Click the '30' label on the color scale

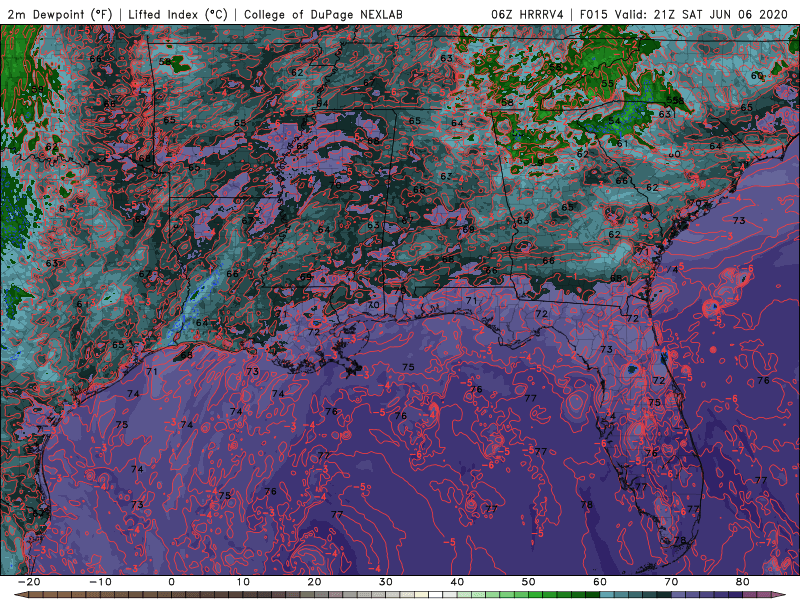coord(386,582)
